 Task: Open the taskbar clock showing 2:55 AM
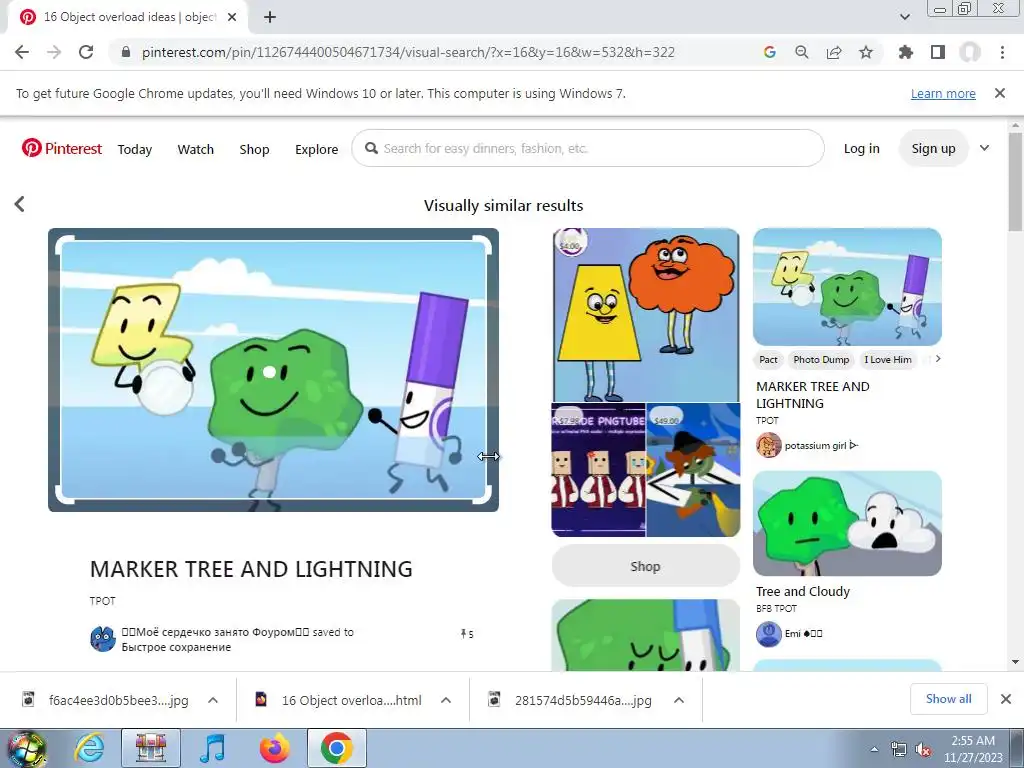coord(973,749)
